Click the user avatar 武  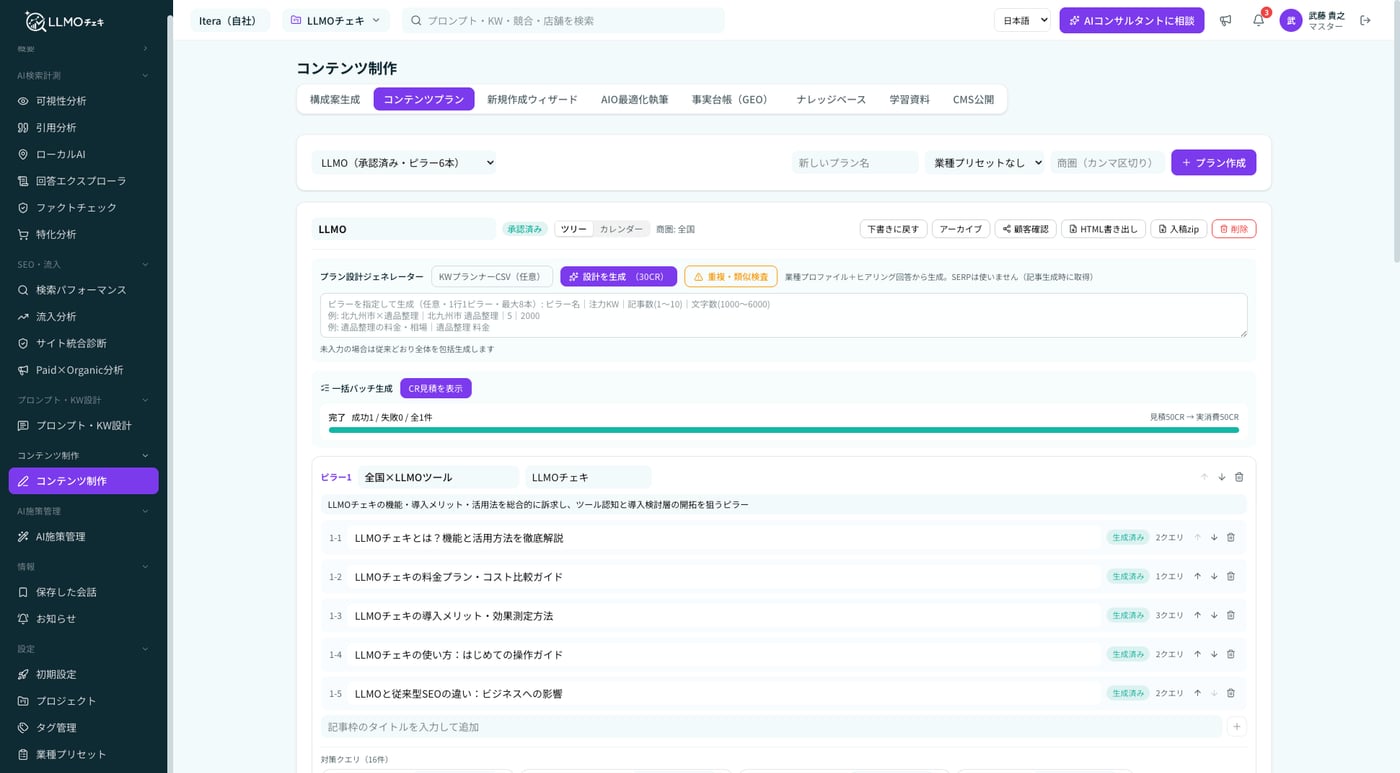(1291, 20)
